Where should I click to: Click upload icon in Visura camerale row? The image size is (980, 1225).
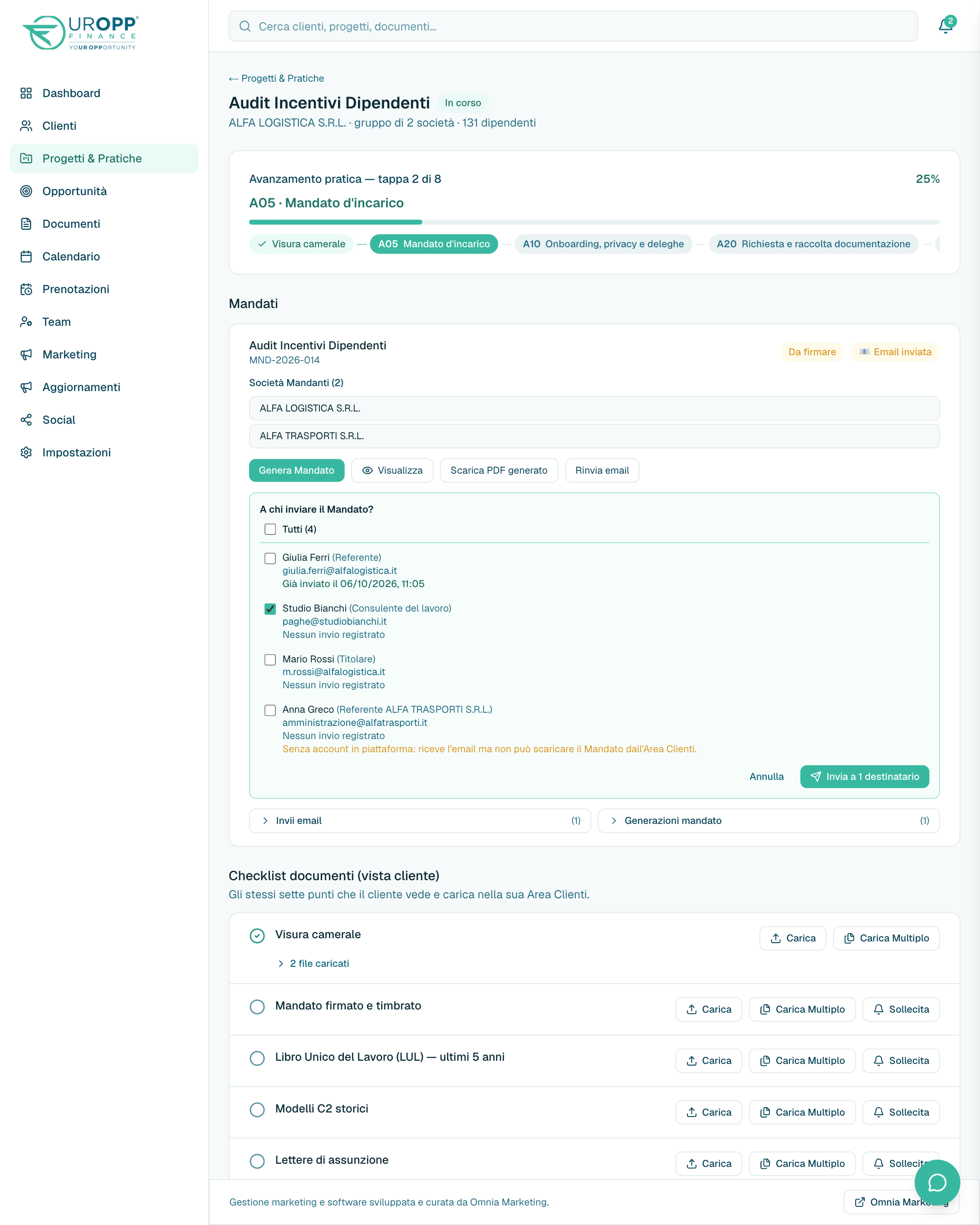(775, 938)
